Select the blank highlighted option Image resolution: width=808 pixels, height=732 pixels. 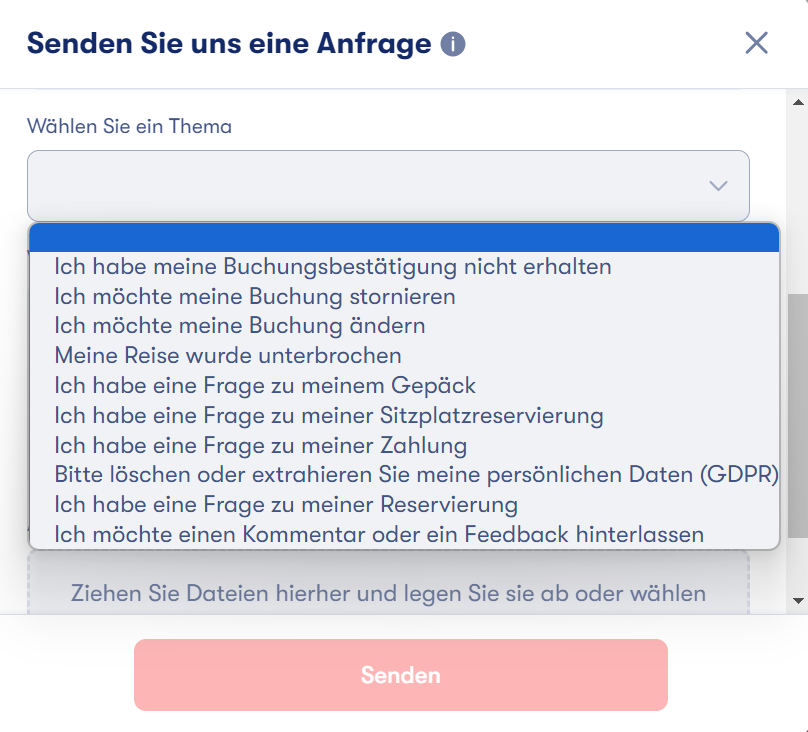pyautogui.click(x=404, y=237)
